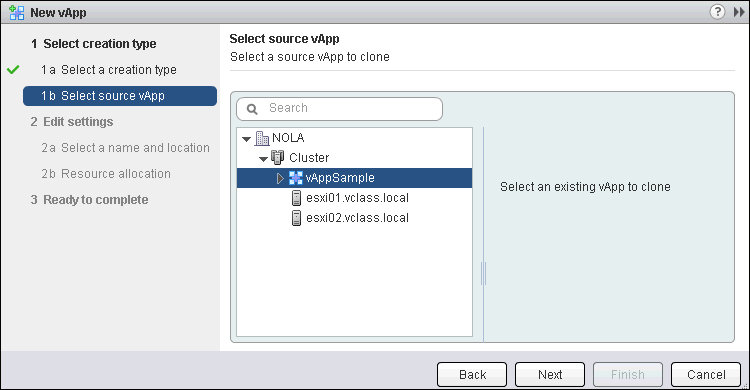Go to step 1a Select a creation type
750x390 pixels.
coord(109,70)
